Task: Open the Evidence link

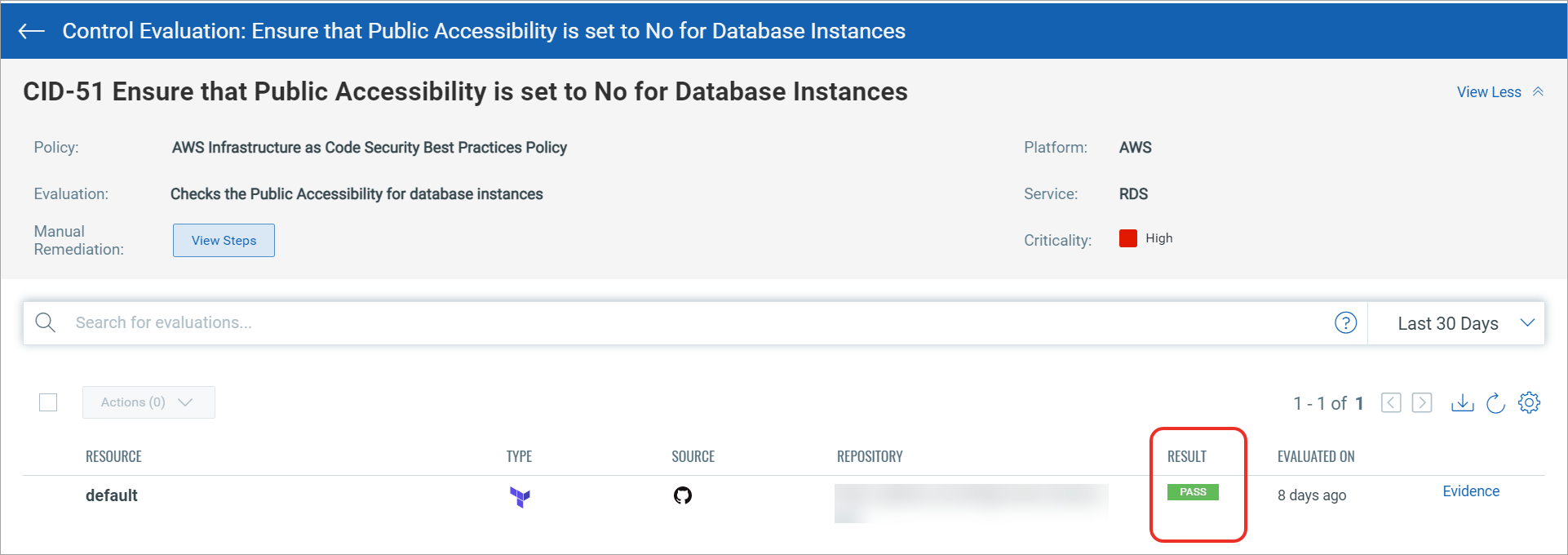Action: pos(1471,491)
